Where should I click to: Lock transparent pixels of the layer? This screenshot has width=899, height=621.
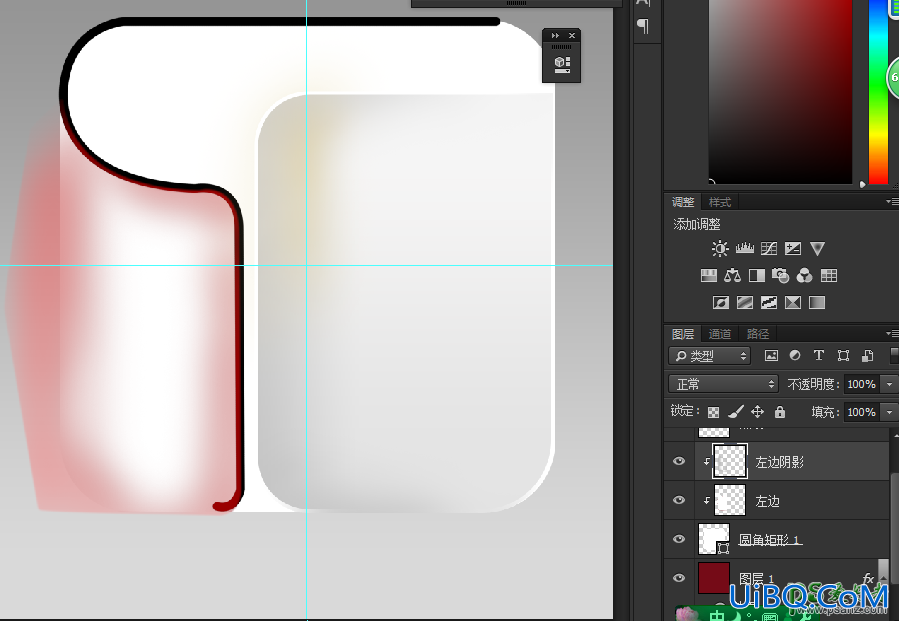[713, 412]
